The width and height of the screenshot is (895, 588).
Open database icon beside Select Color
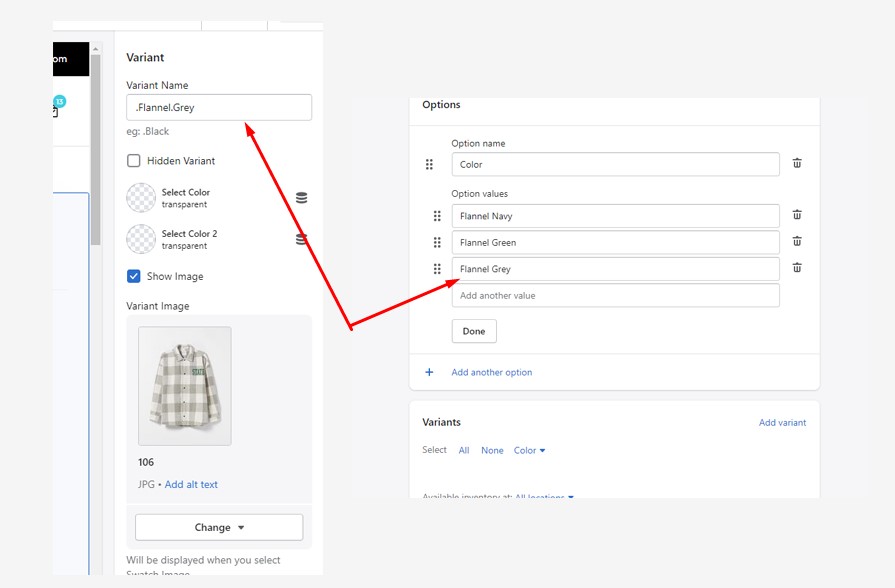301,198
